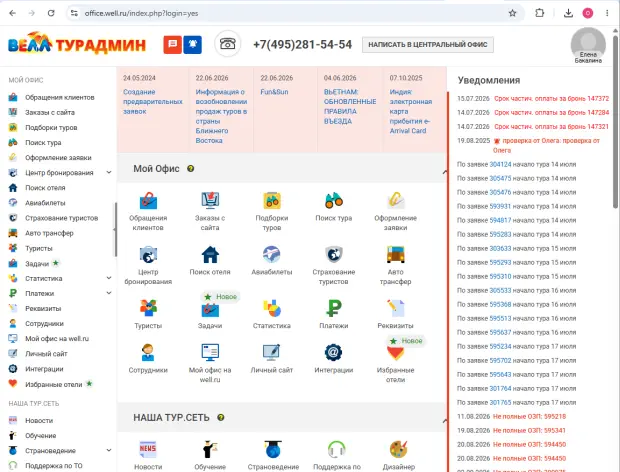Open the red chat message icon
620x472 pixels.
click(x=172, y=44)
